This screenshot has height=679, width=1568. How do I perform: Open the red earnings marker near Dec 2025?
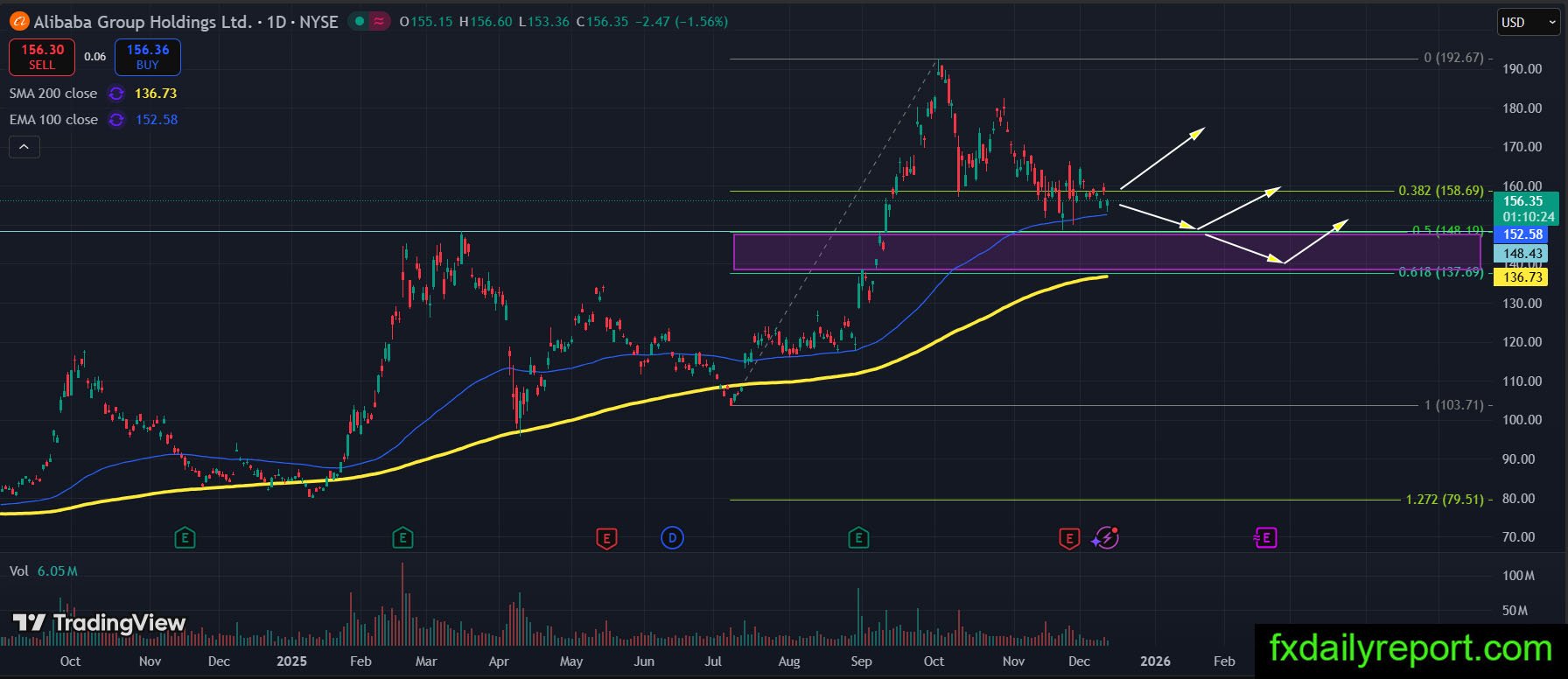[x=1068, y=538]
